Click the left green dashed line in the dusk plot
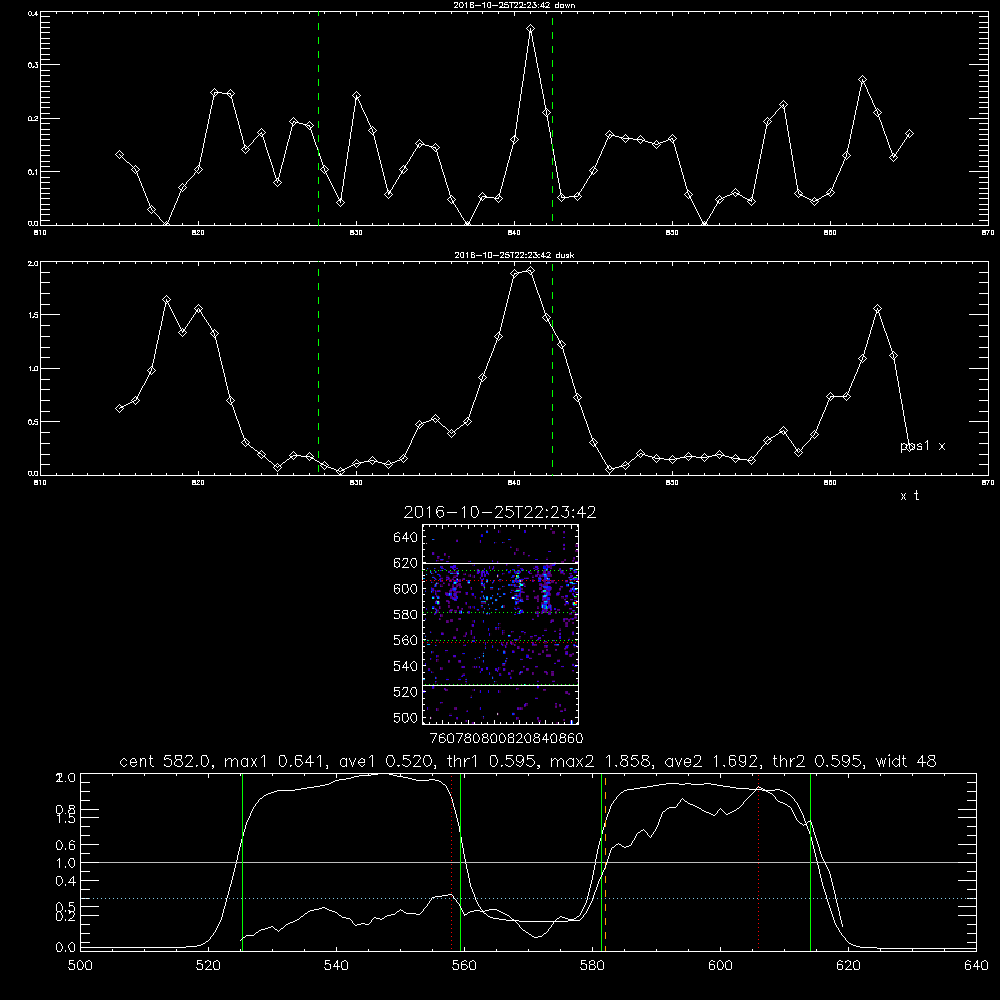 click(318, 370)
